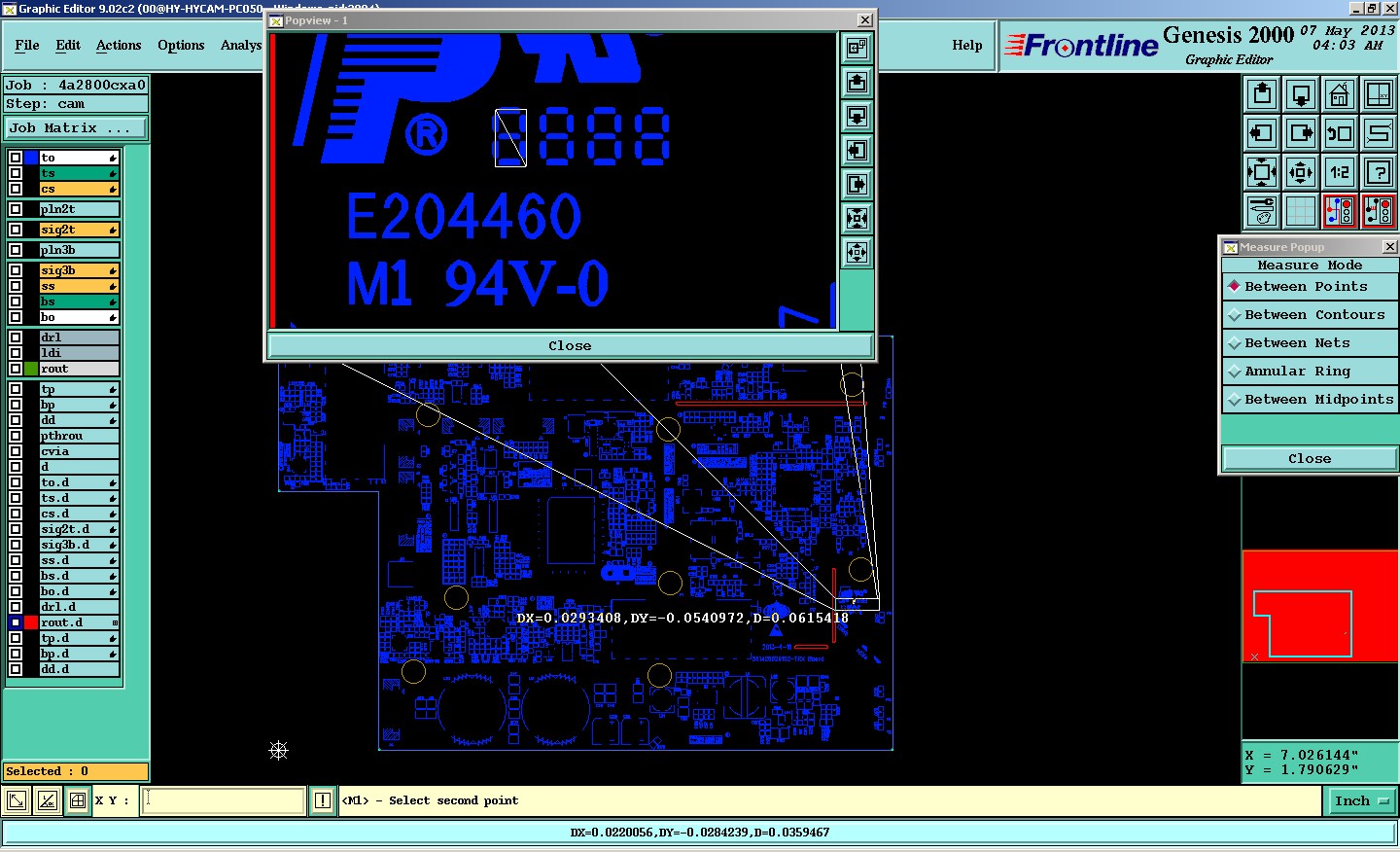
Task: Click the exclamation mark icon beside XY field
Action: tap(323, 800)
